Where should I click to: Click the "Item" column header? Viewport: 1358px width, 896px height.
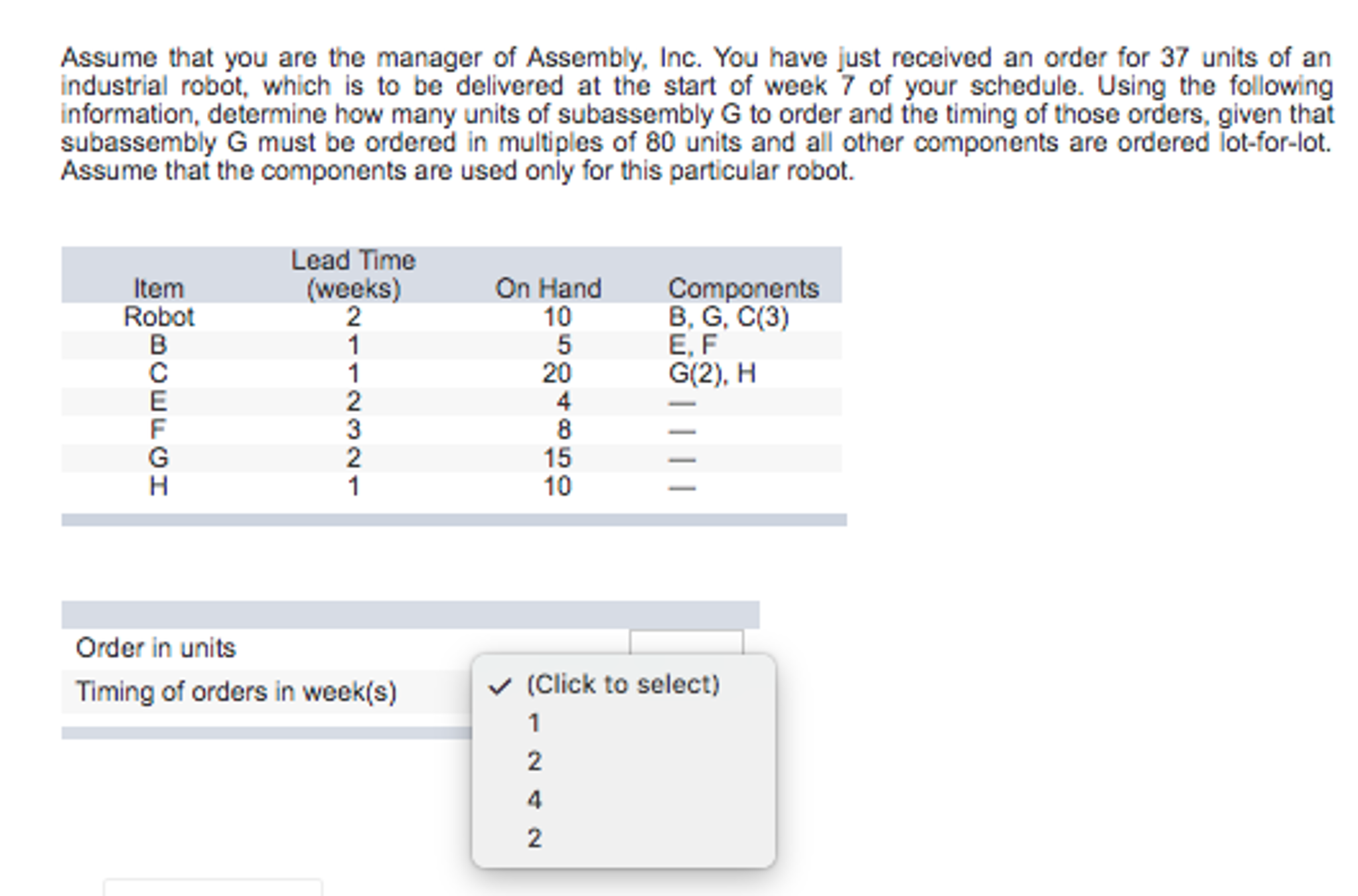[x=159, y=289]
